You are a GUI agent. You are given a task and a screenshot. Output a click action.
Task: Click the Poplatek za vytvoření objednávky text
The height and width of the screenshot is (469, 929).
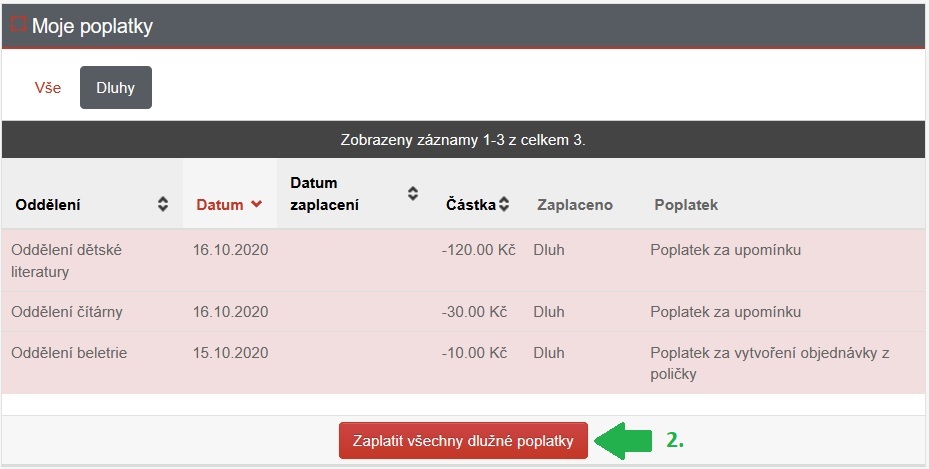pos(770,363)
